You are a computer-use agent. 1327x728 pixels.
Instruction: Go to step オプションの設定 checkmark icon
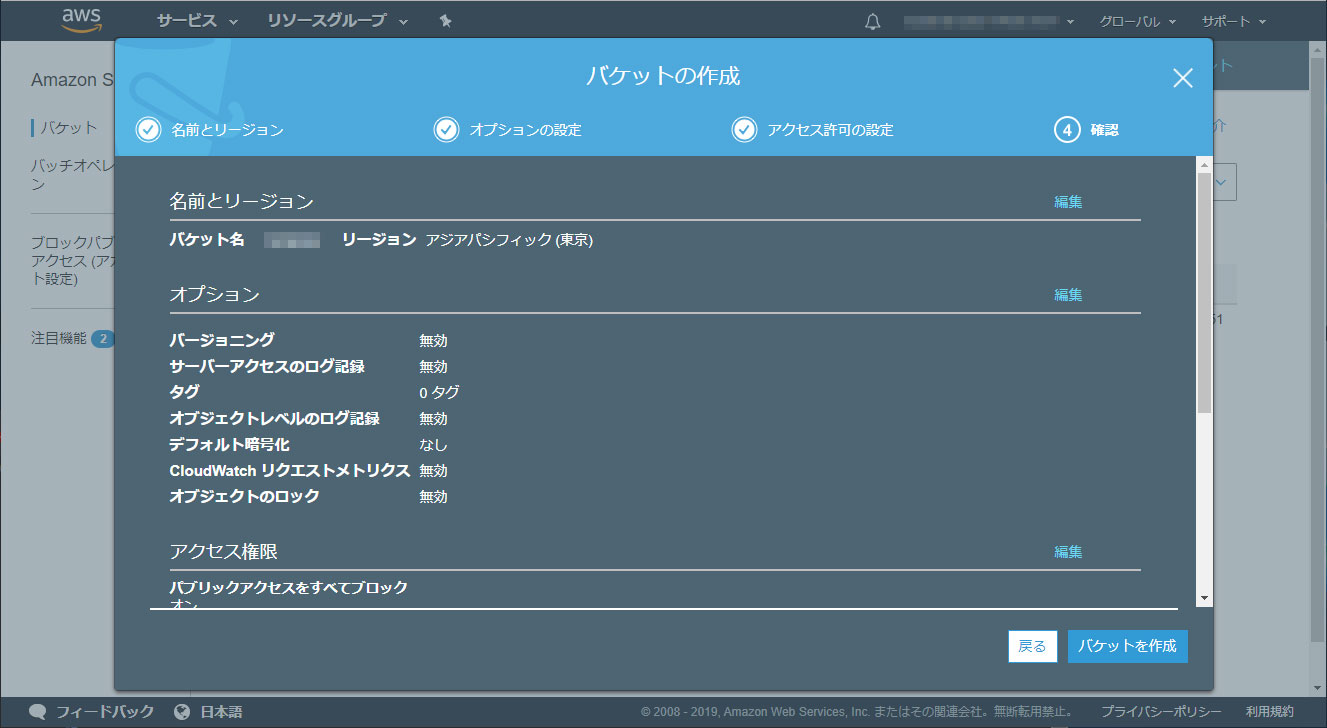point(446,130)
